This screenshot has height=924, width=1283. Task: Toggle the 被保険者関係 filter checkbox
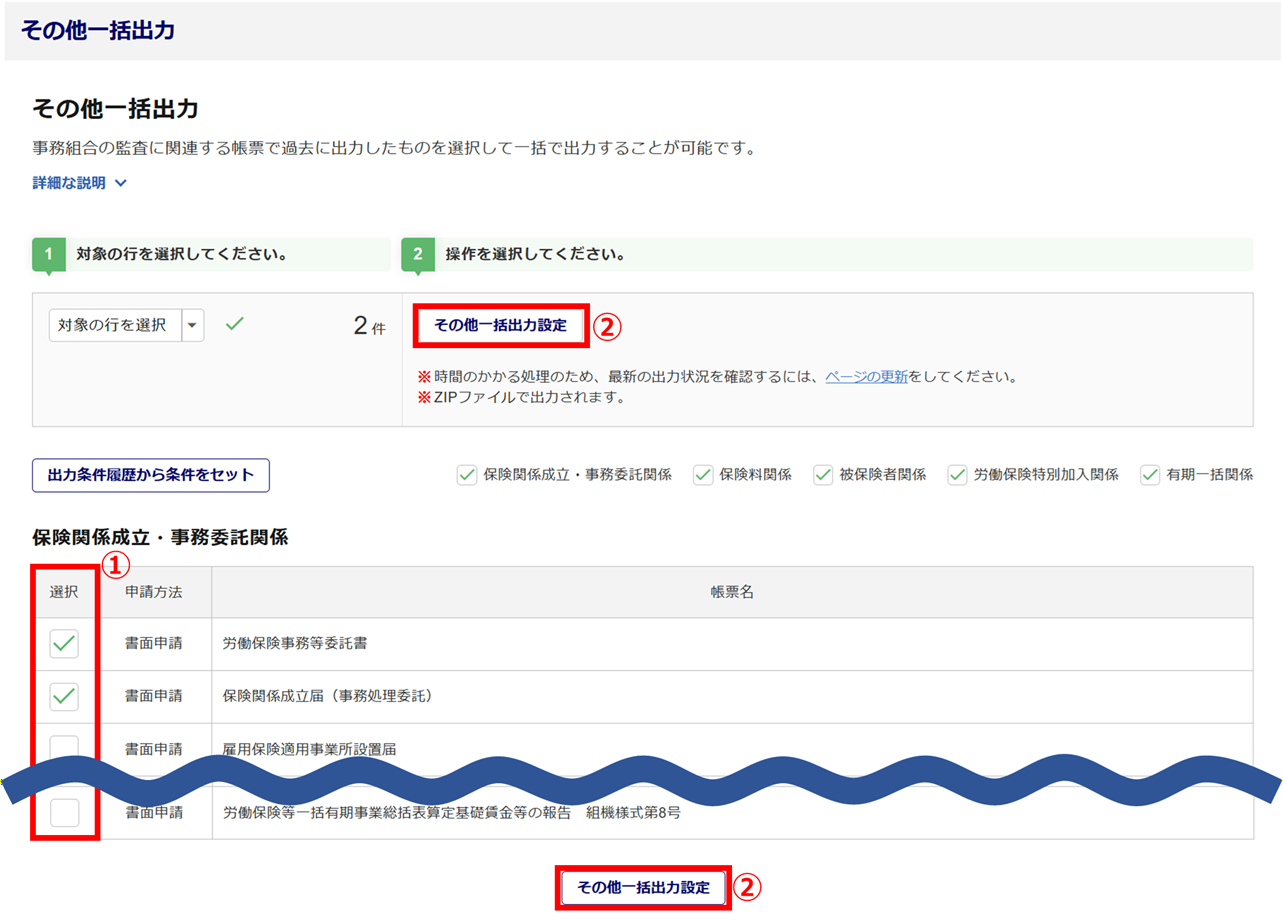click(823, 475)
